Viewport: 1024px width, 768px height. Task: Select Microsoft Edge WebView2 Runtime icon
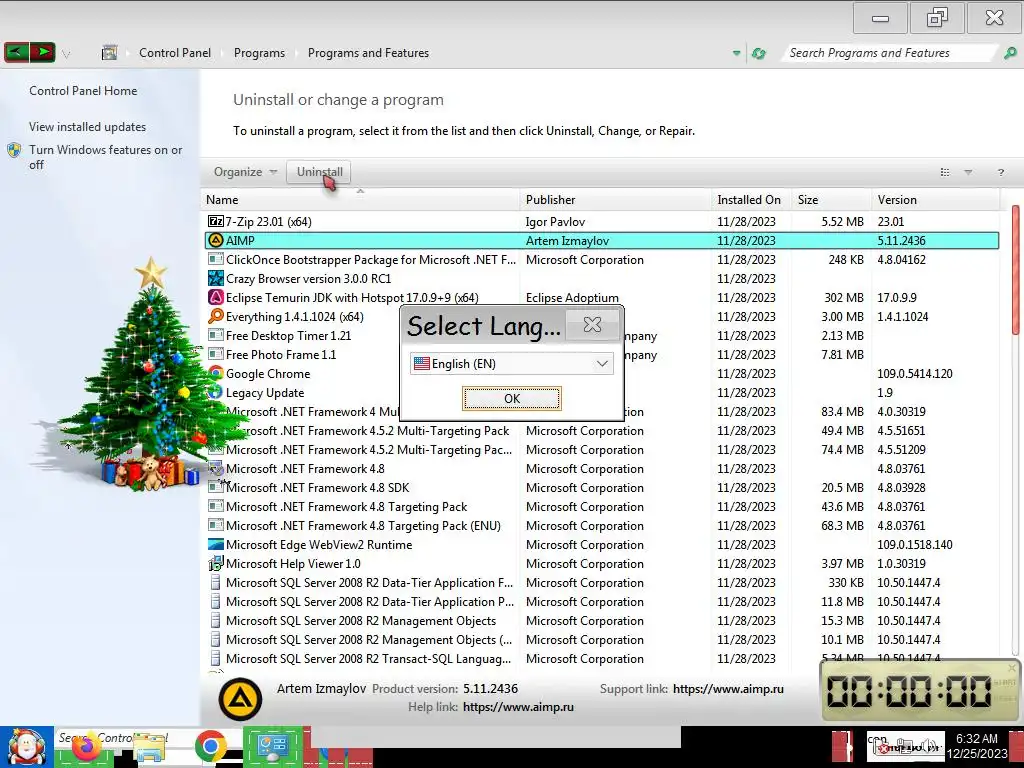216,544
